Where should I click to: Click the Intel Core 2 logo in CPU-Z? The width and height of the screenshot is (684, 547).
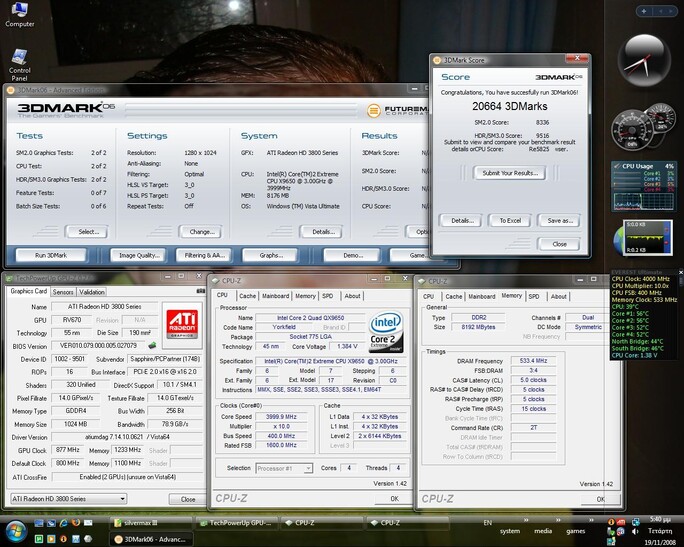click(x=386, y=332)
